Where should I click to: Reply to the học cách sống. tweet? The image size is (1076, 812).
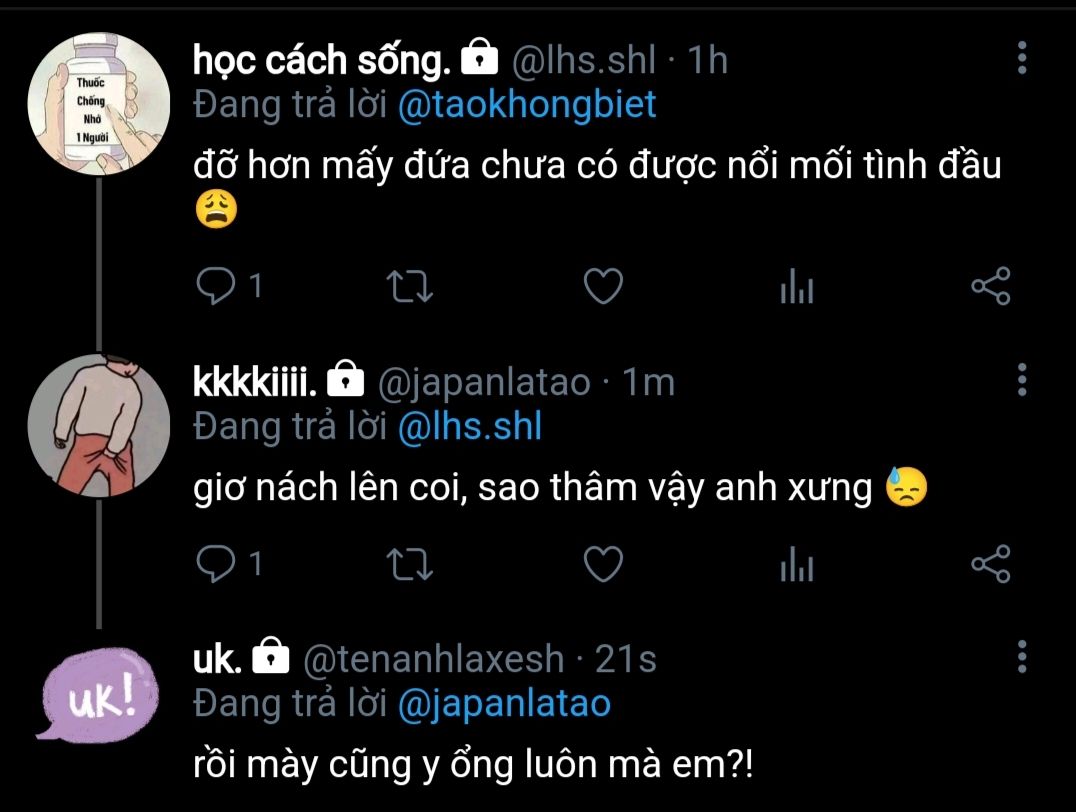tap(213, 288)
